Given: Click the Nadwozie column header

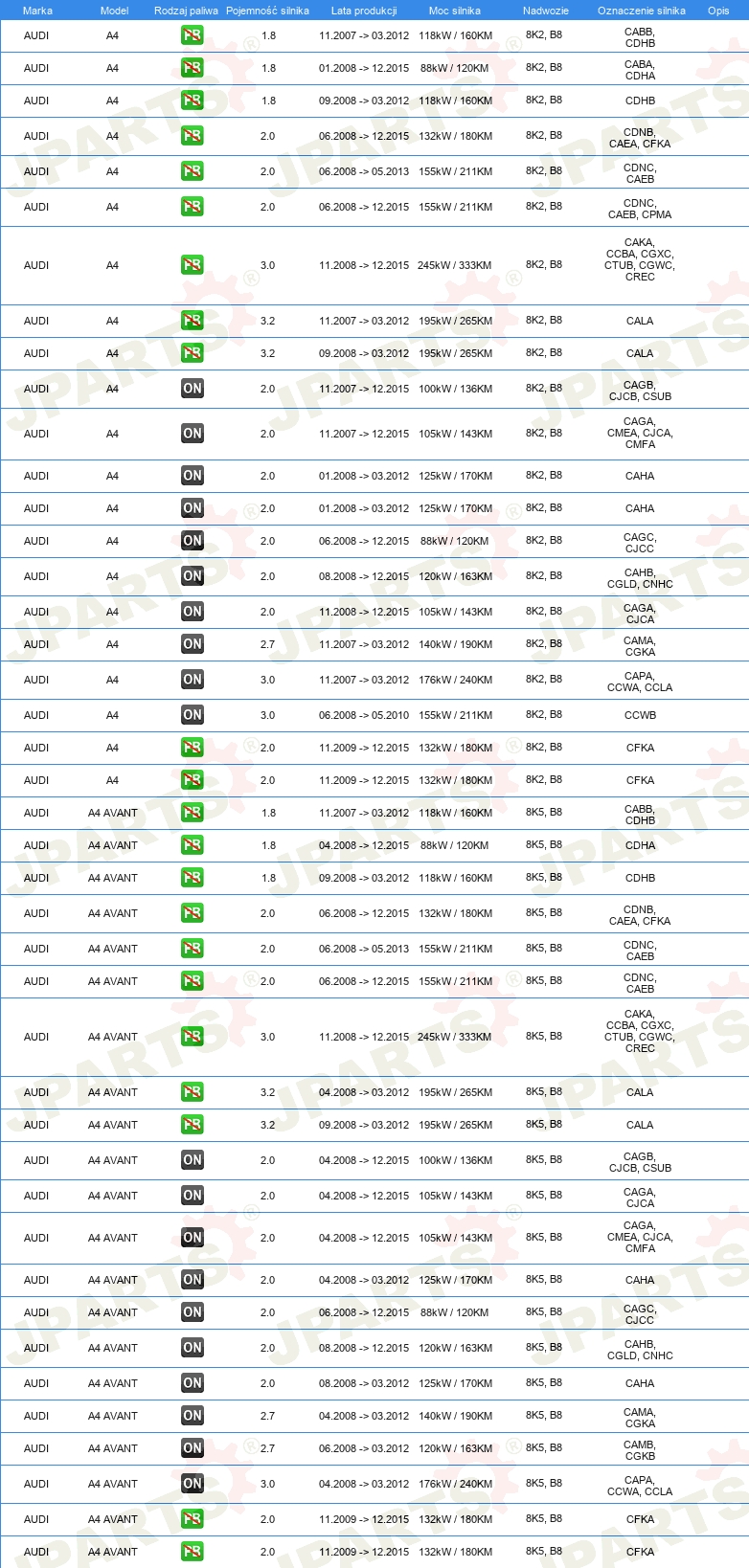Looking at the screenshot, I should (x=546, y=11).
